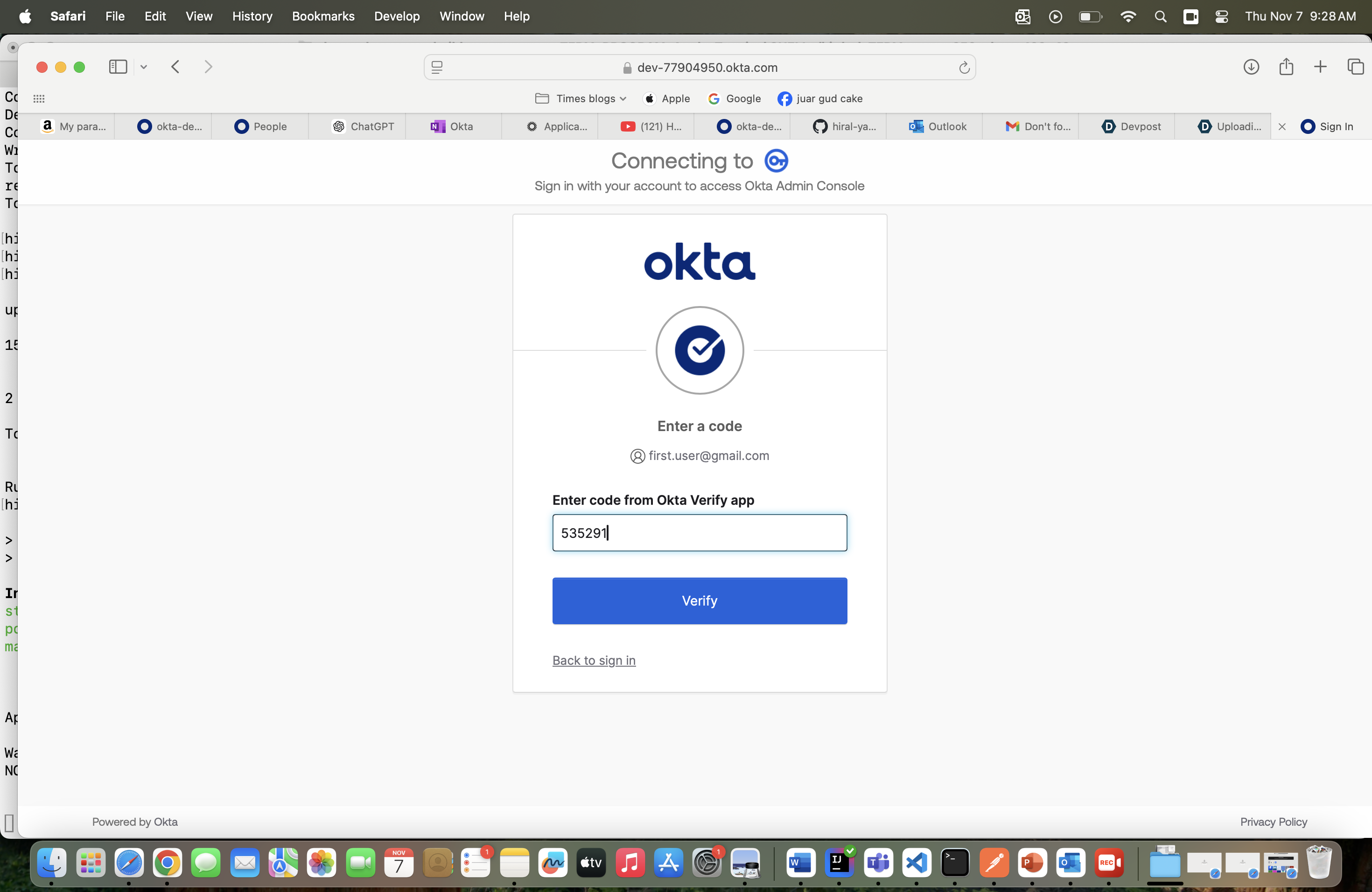Click the page reload icon in address bar
This screenshot has width=1372, height=892.
(964, 68)
